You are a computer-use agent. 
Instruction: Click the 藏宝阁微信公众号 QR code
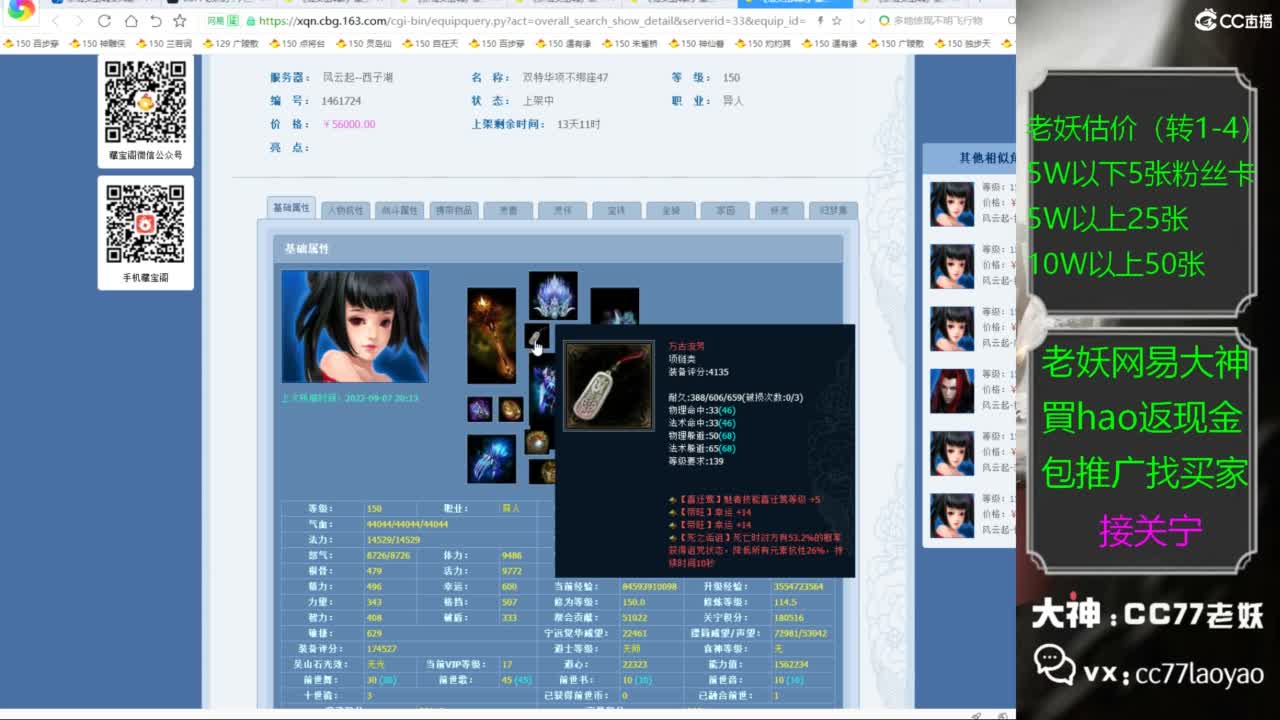[x=146, y=101]
